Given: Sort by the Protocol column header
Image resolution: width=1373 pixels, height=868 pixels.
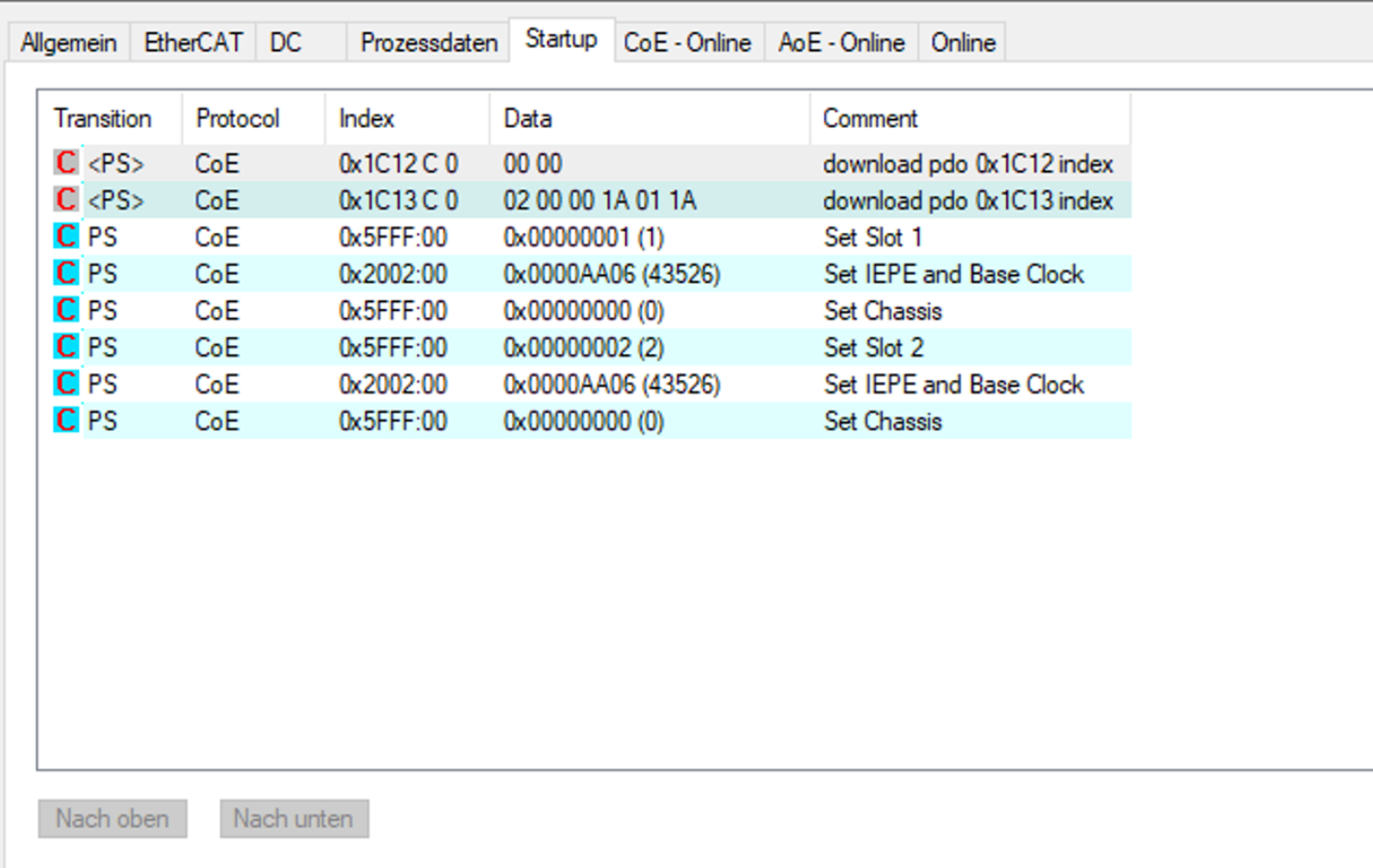Looking at the screenshot, I should tap(253, 118).
